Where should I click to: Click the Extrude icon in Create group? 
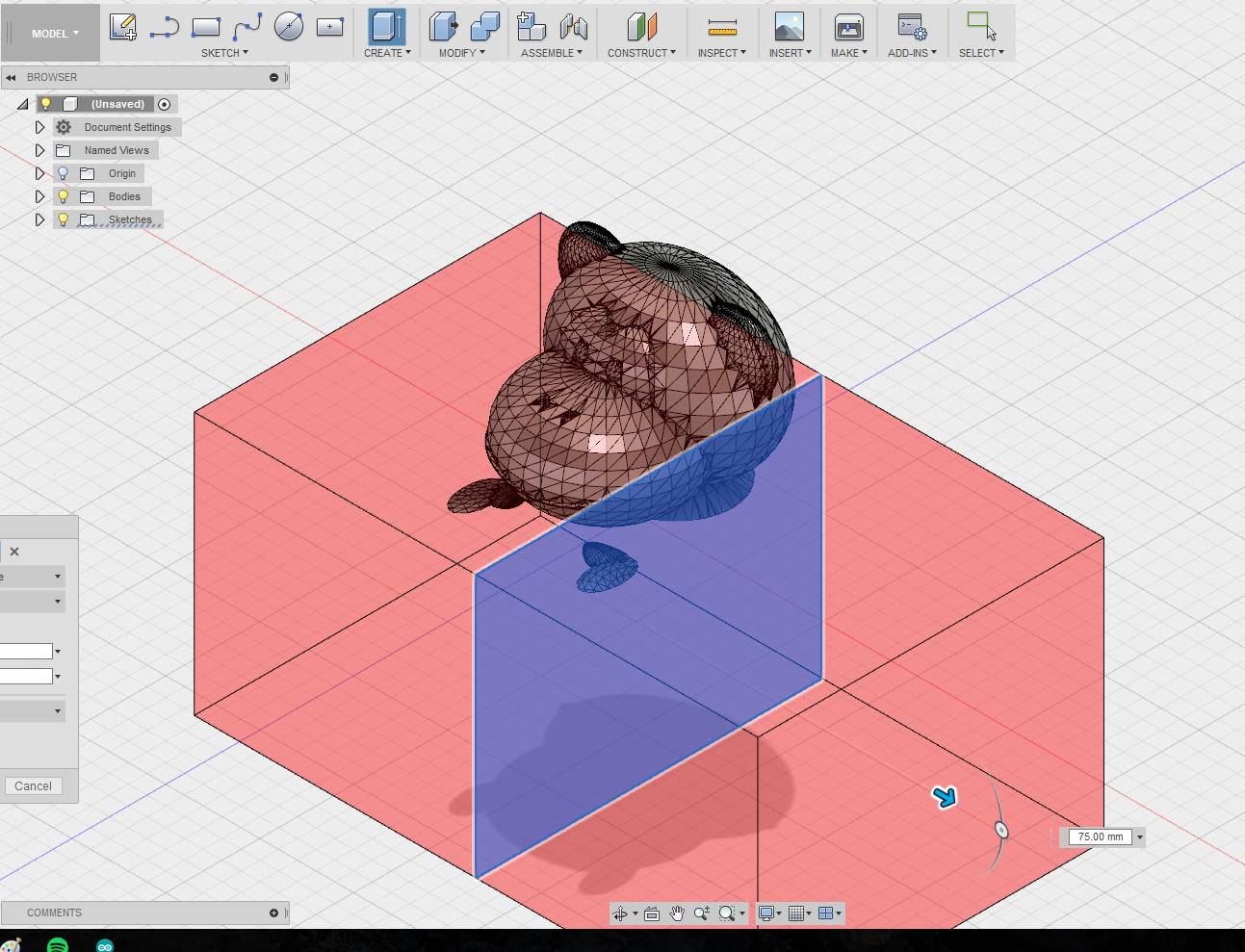click(387, 27)
